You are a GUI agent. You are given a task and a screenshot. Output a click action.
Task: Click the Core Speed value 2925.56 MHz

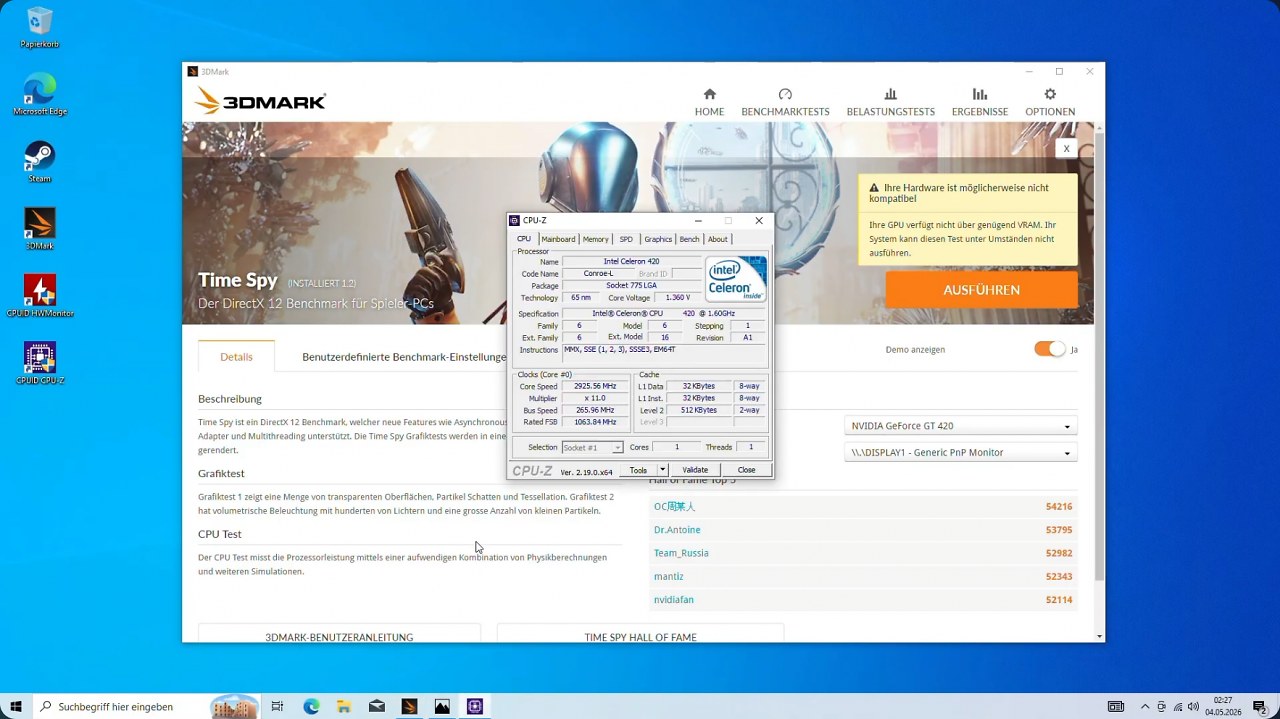595,386
